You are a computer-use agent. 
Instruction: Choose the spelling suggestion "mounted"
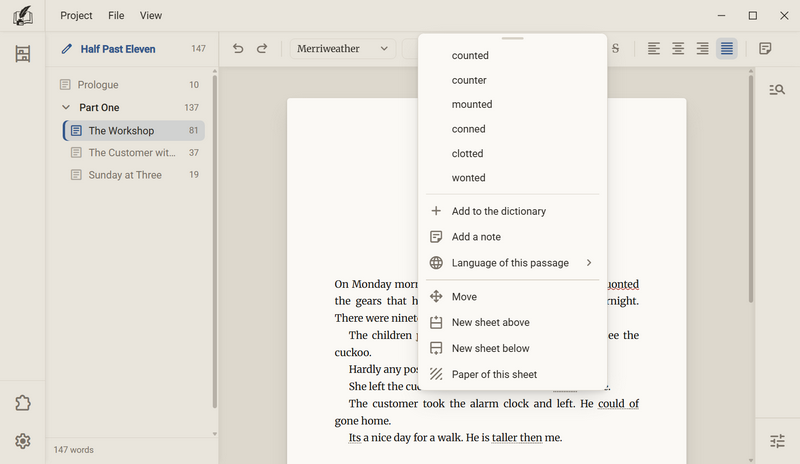[x=512, y=104]
